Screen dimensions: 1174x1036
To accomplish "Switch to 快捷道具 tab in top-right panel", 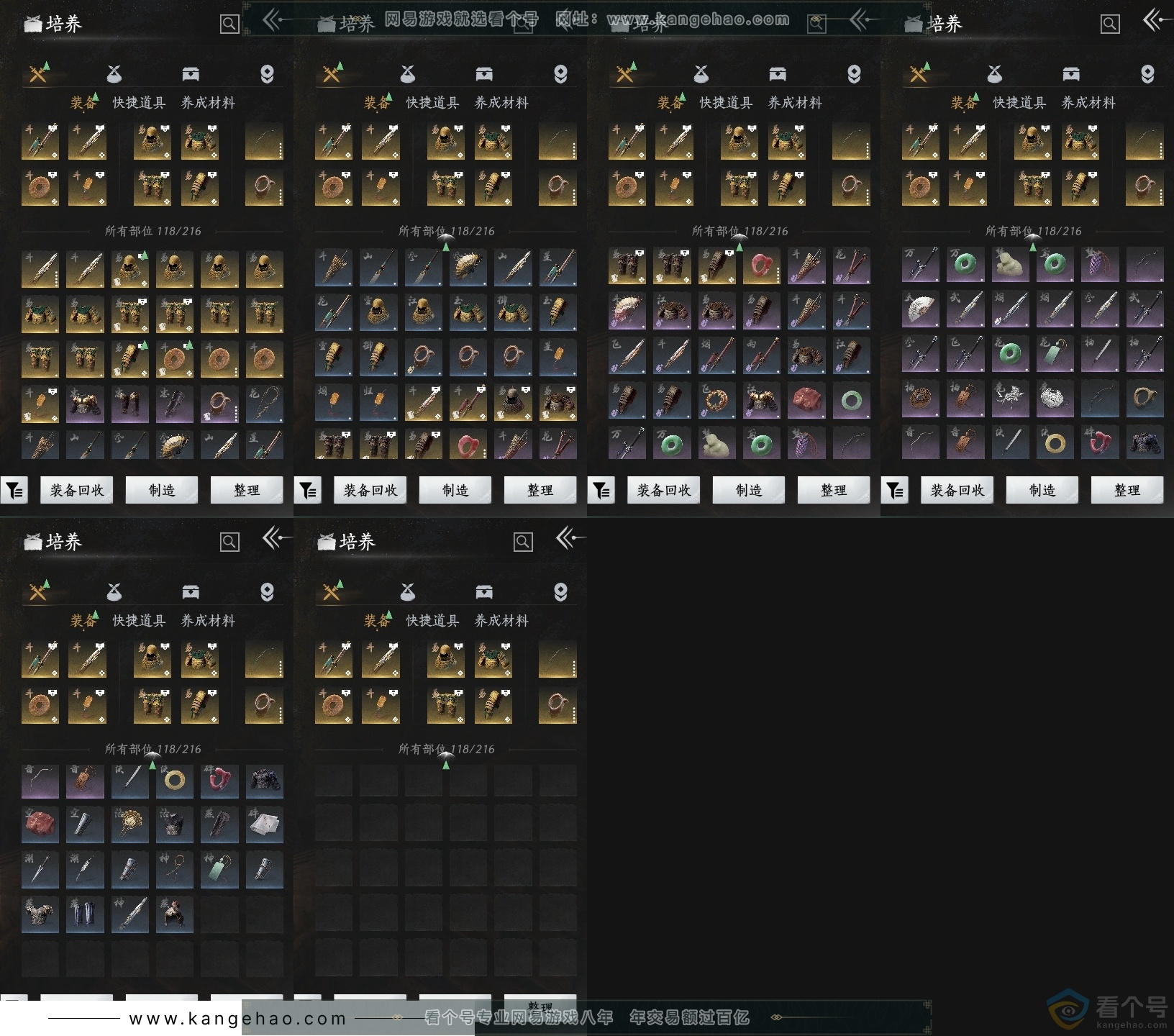I will (x=1019, y=103).
